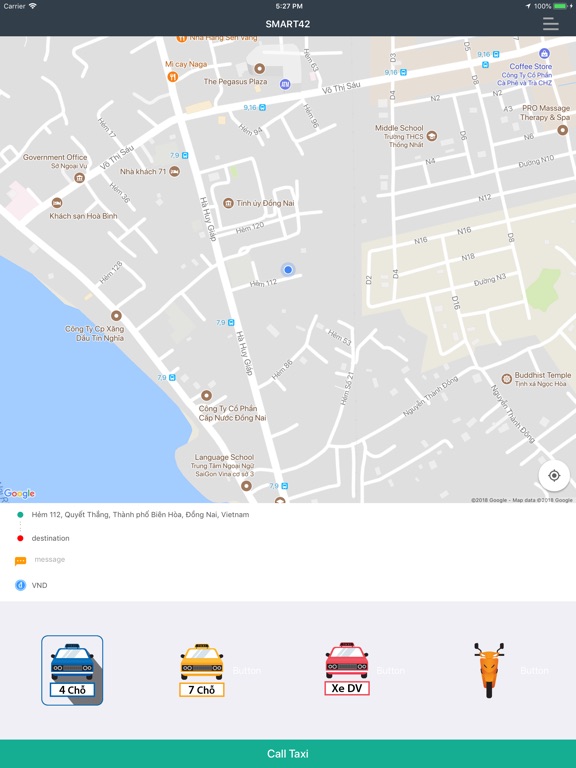Select the blue 4 Chỗ taxi option
This screenshot has width=576, height=768.
tap(72, 670)
